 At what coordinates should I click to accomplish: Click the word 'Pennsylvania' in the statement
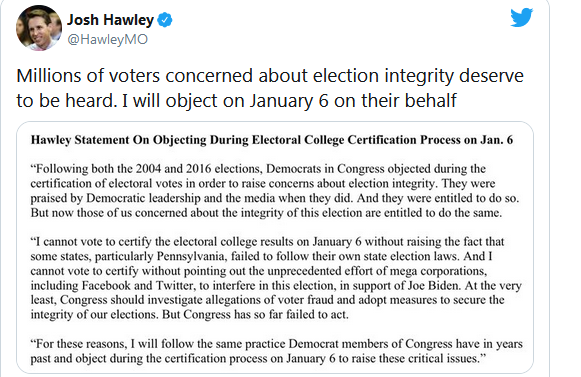(190, 257)
